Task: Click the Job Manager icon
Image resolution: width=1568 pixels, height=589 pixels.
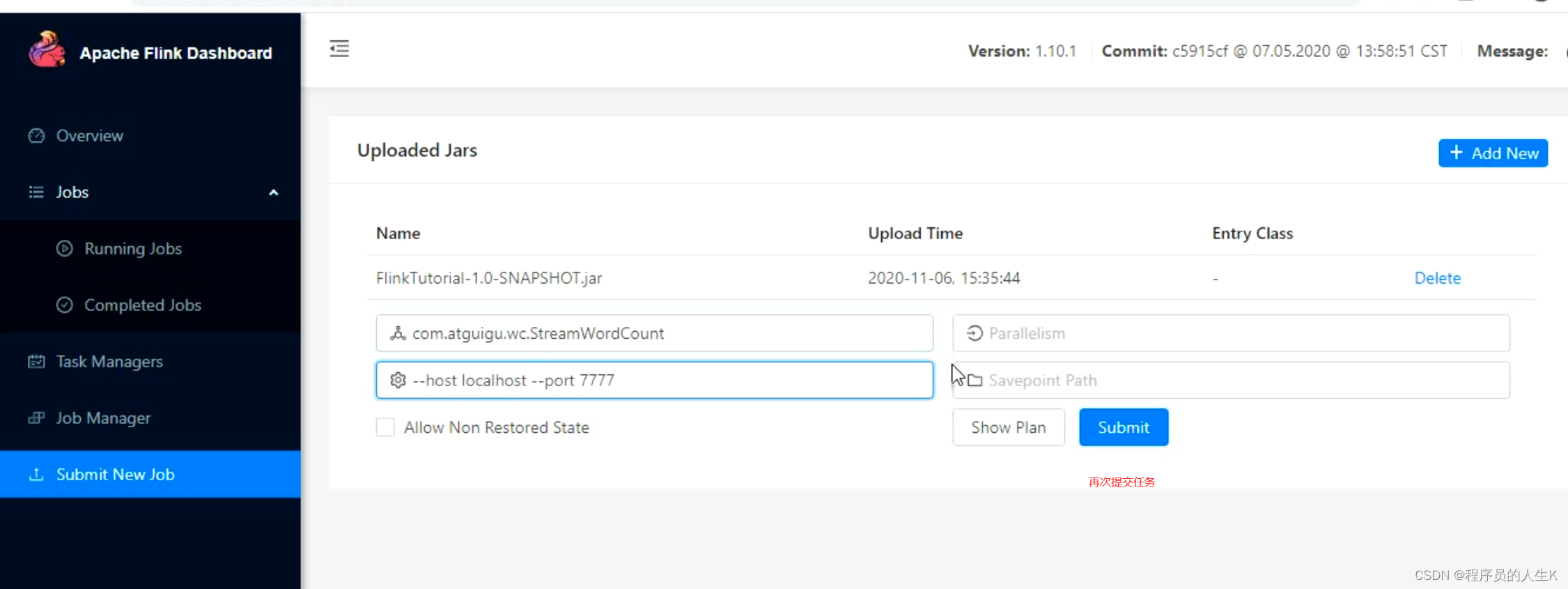Action: [36, 418]
